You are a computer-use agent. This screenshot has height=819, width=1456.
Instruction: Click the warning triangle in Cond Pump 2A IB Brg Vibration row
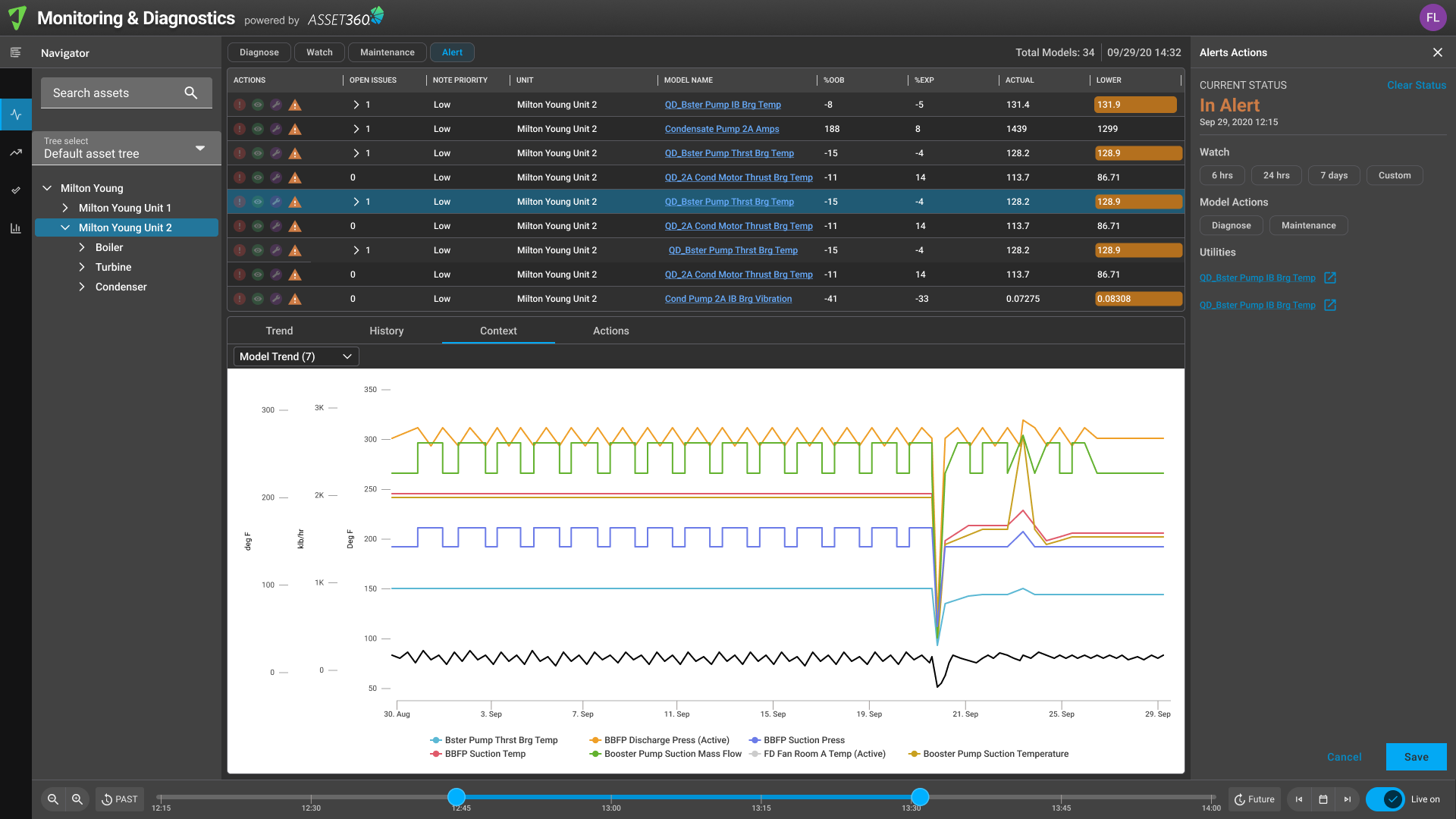[295, 299]
